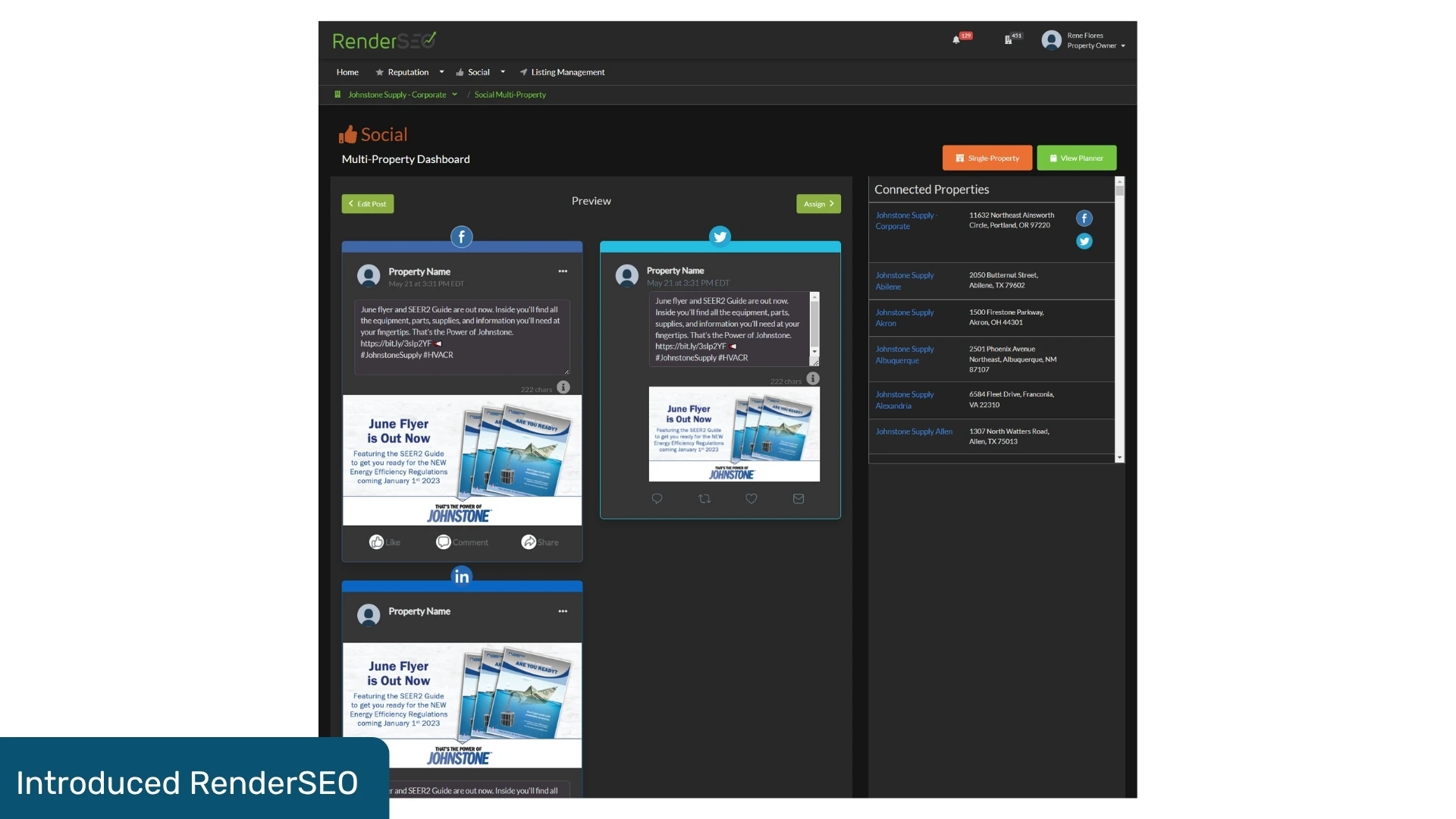Viewport: 1456px width, 819px height.
Task: Click the '2050 Butternut Street' address text
Action: pyautogui.click(x=1003, y=281)
